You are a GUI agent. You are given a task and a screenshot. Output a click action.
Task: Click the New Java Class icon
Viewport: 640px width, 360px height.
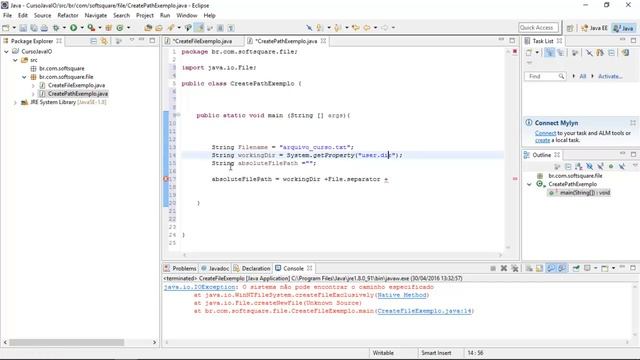pyautogui.click(x=120, y=28)
